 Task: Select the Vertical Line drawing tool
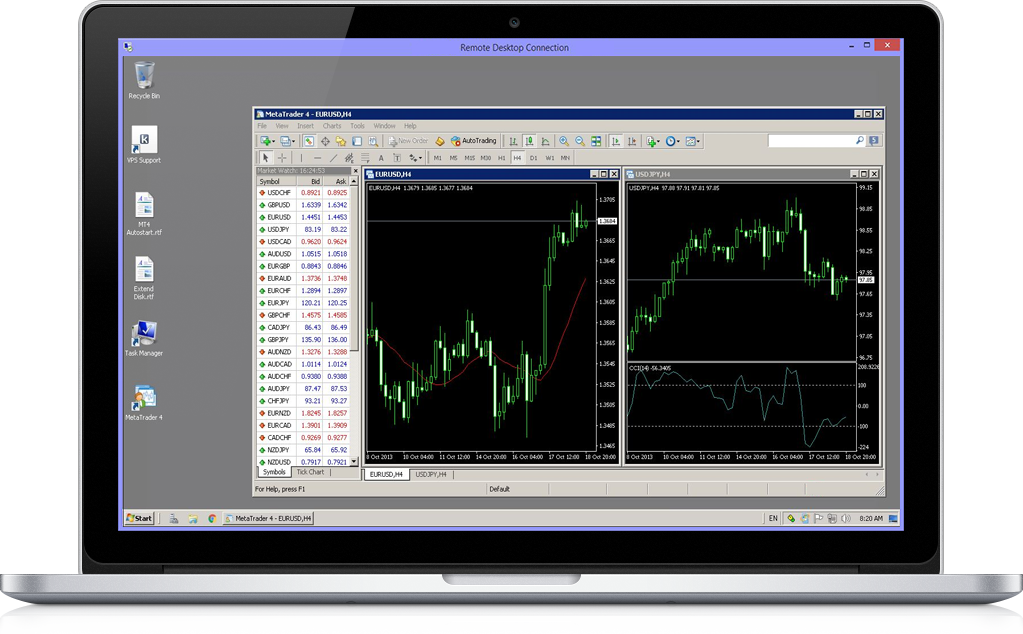[x=301, y=158]
